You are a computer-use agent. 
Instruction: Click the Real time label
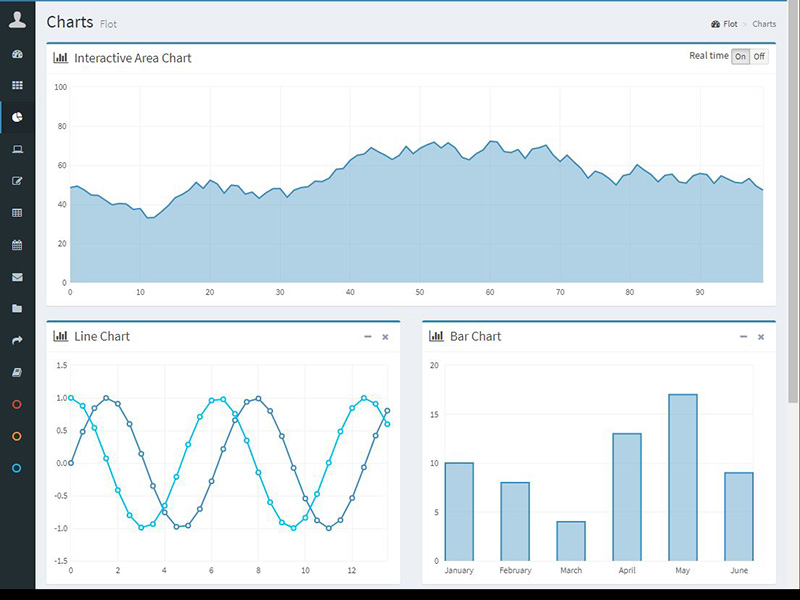pyautogui.click(x=709, y=56)
